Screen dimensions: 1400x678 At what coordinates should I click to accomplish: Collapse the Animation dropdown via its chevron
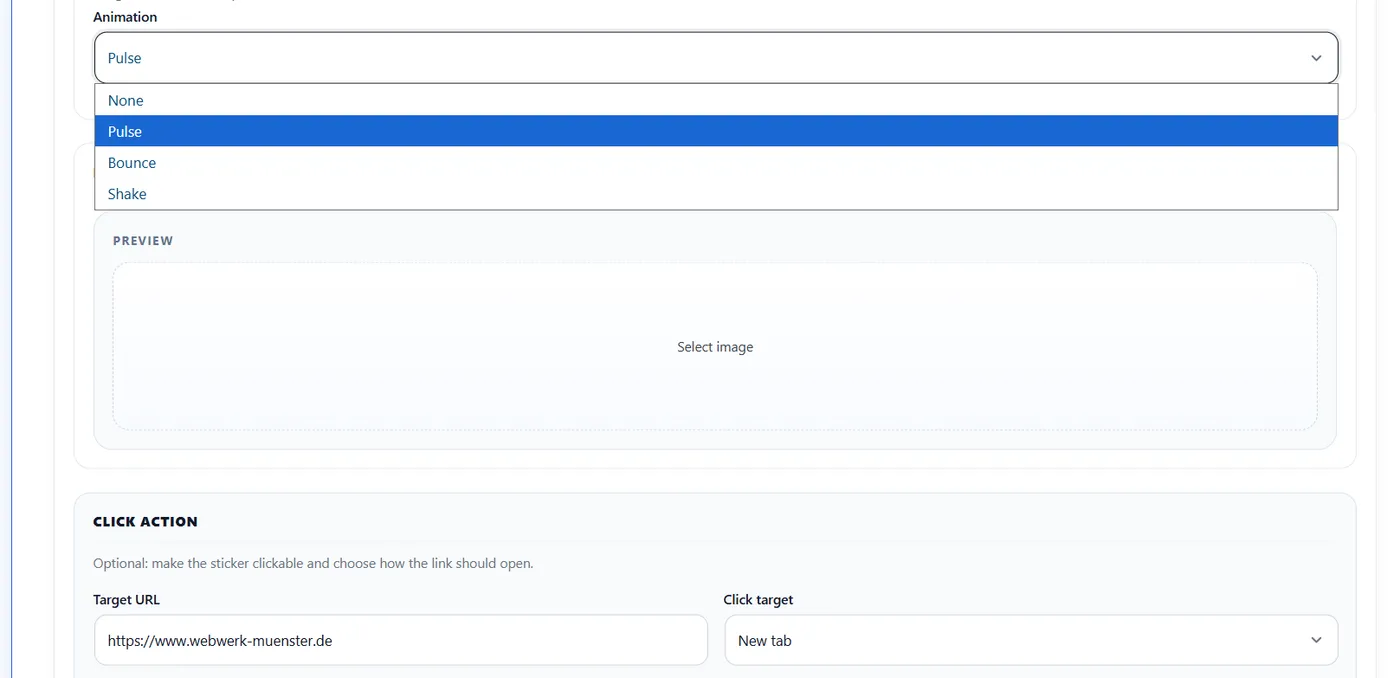[x=1316, y=58]
